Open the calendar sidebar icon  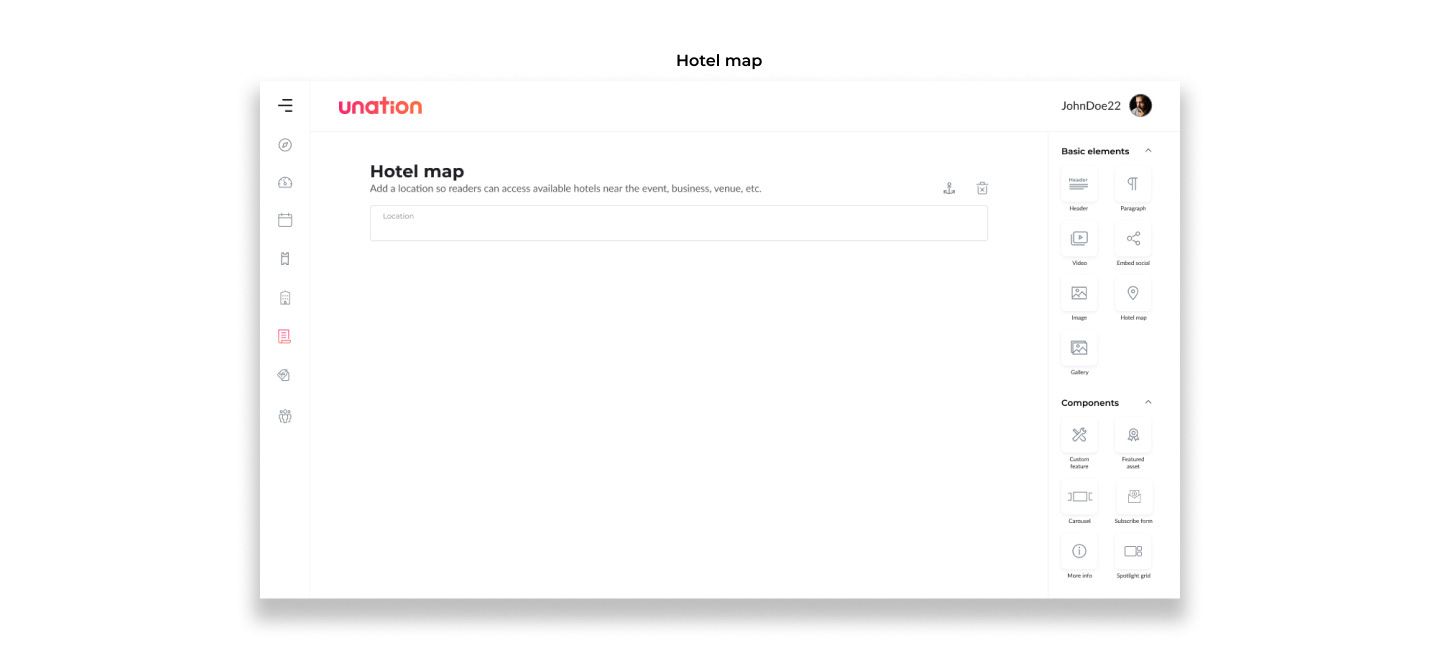pyautogui.click(x=285, y=220)
